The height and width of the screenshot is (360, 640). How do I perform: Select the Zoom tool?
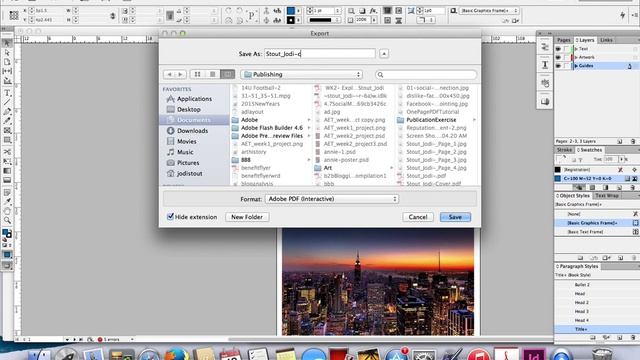point(7,220)
